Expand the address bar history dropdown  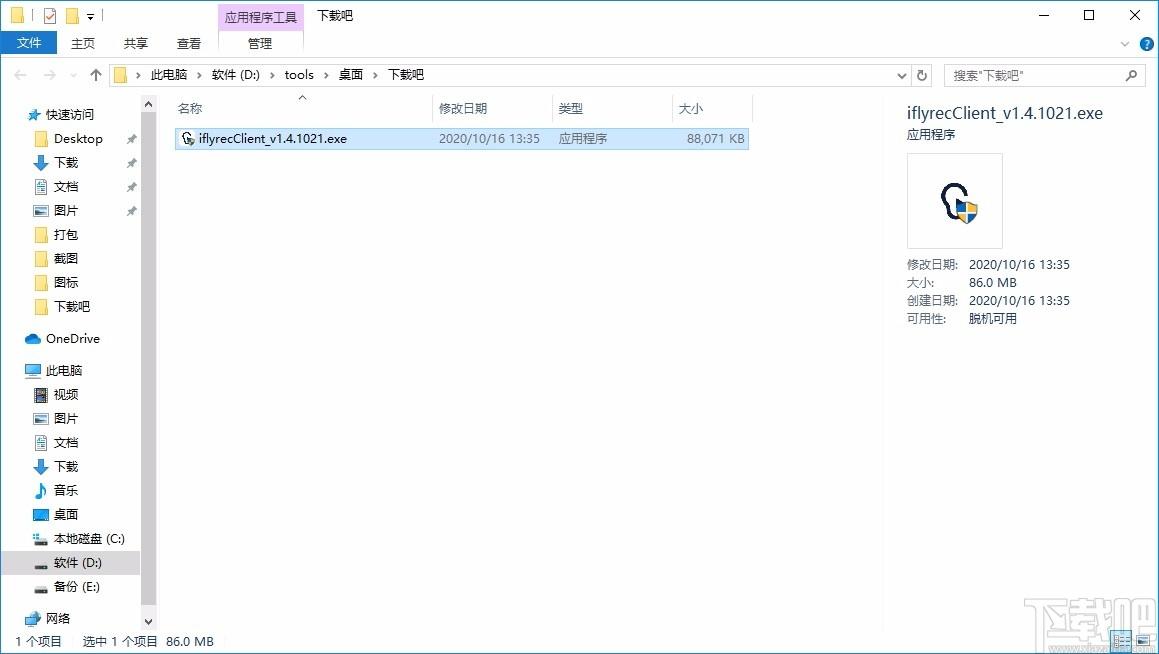pyautogui.click(x=901, y=75)
